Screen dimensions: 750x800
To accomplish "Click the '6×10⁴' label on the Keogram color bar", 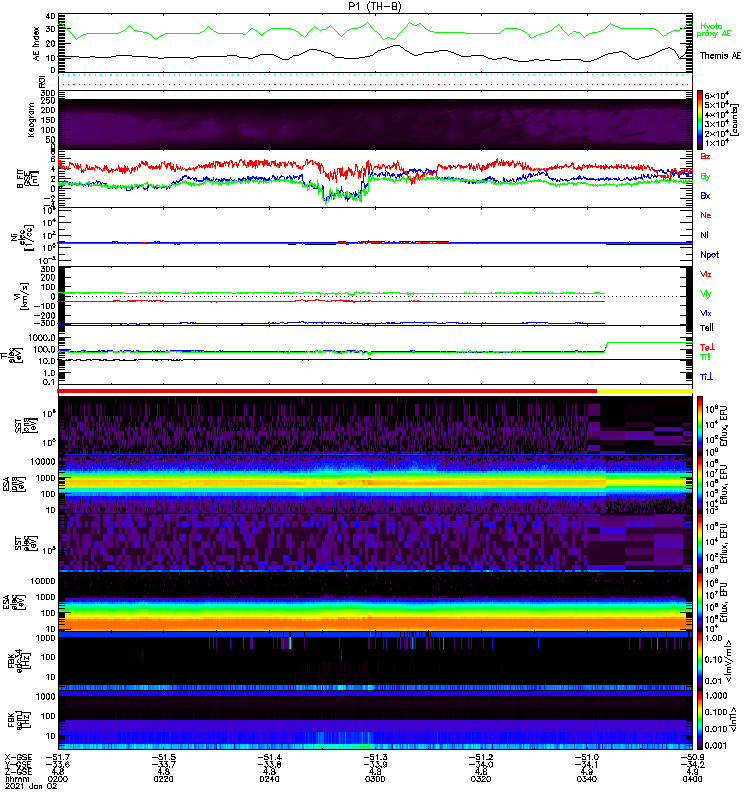I will coord(716,95).
